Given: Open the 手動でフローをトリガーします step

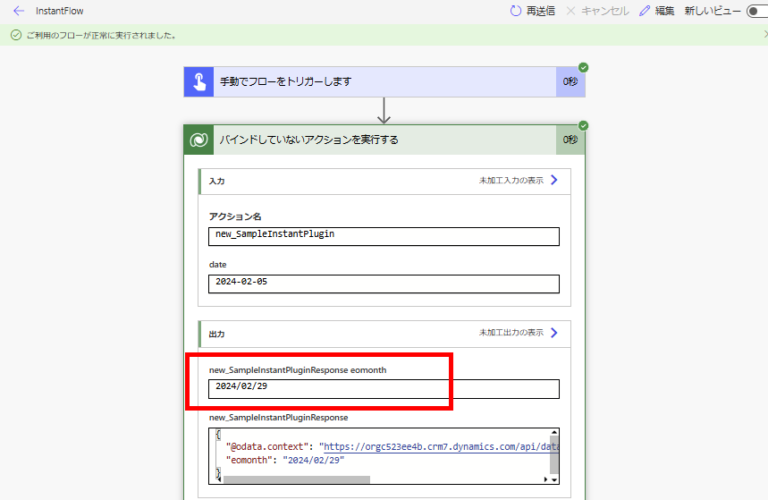Looking at the screenshot, I should point(384,82).
